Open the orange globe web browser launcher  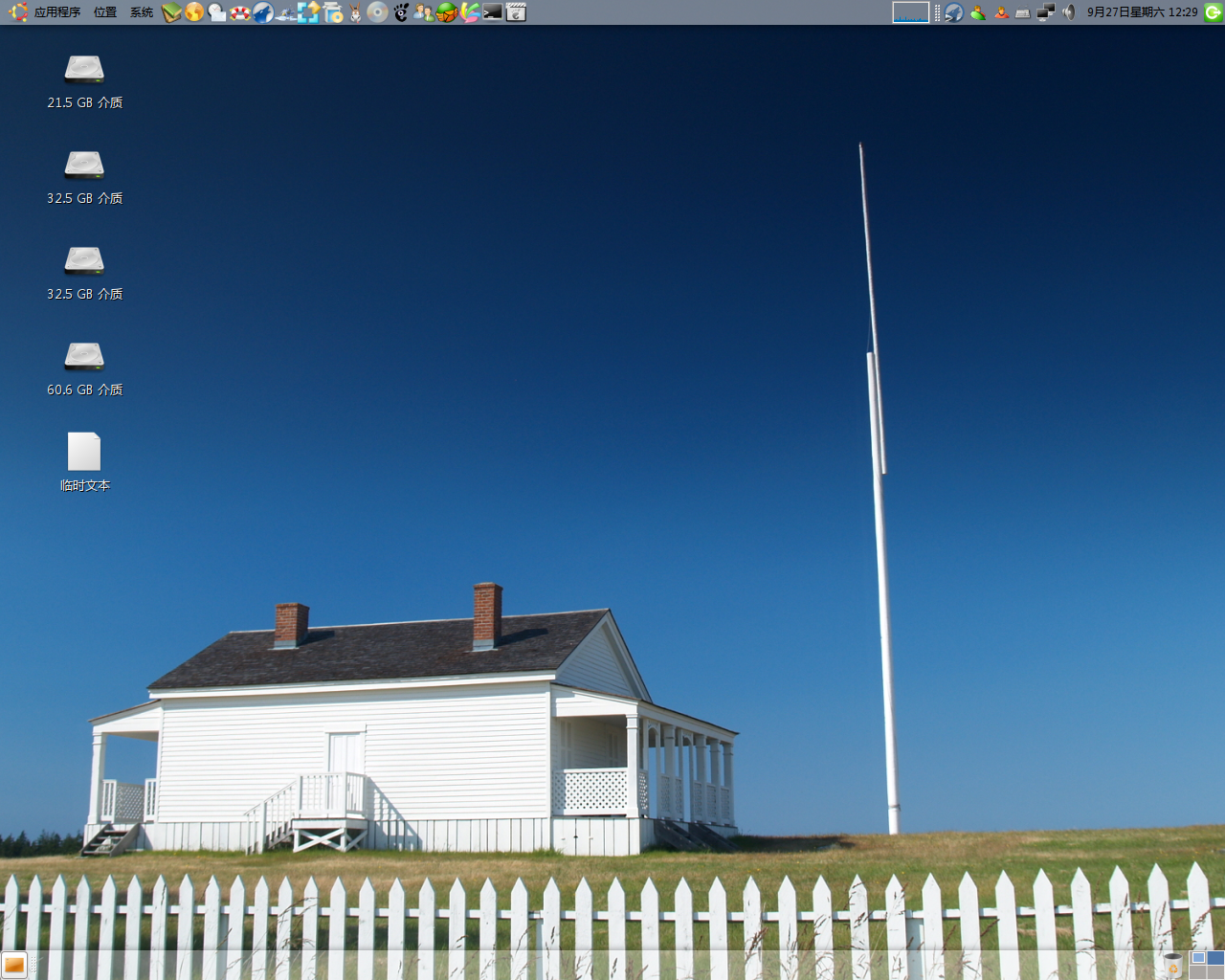click(x=194, y=12)
